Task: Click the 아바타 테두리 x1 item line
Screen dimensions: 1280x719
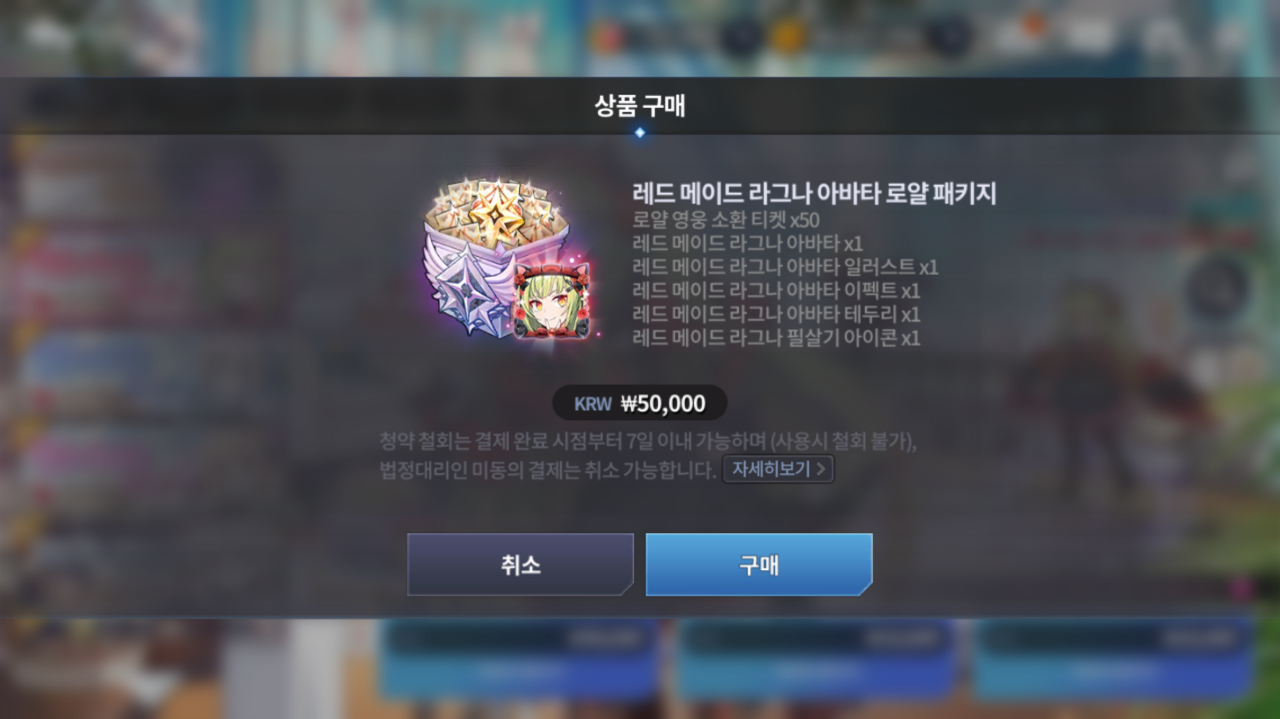Action: 777,314
